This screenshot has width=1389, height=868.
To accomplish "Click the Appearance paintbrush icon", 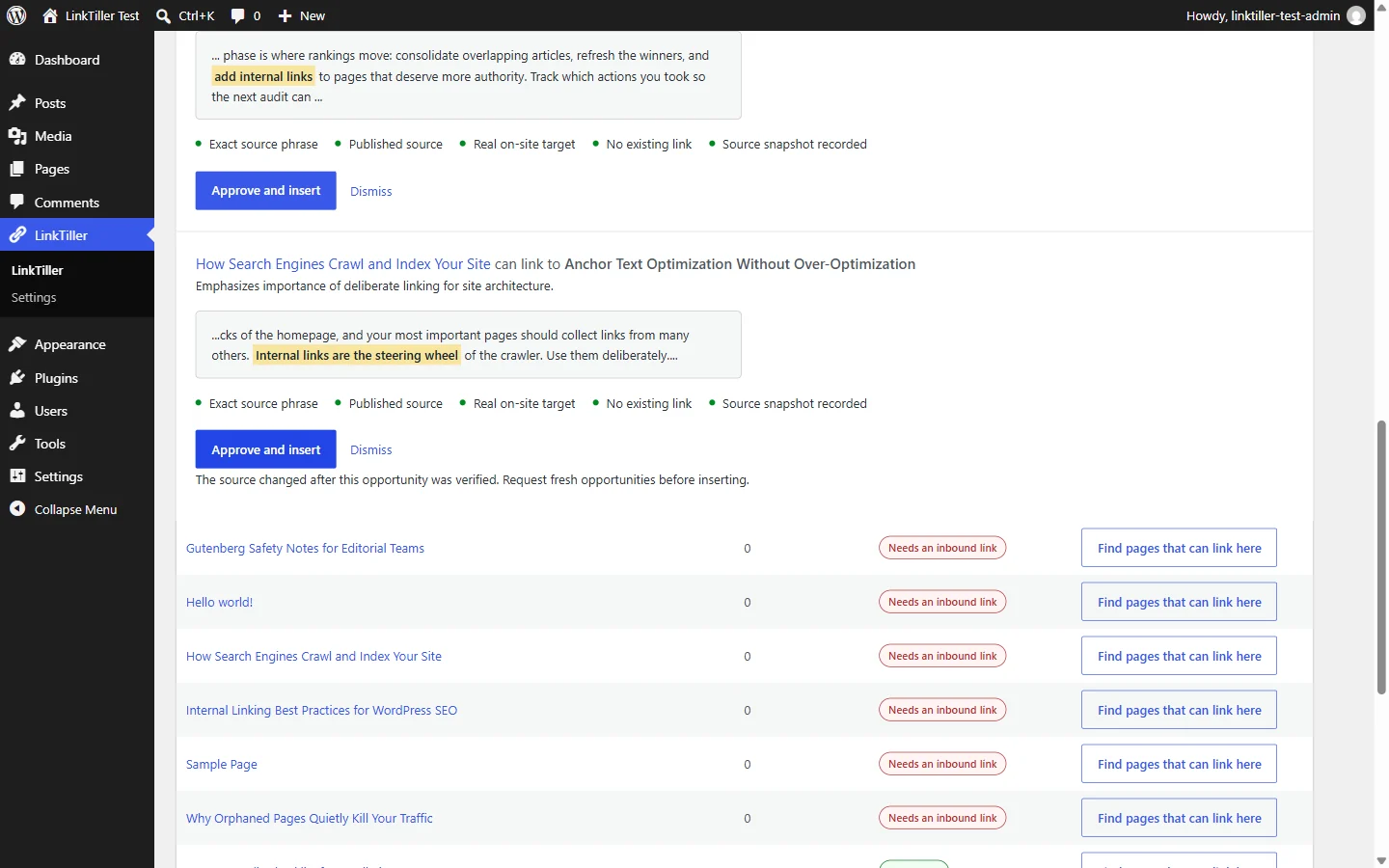I will pos(17,344).
